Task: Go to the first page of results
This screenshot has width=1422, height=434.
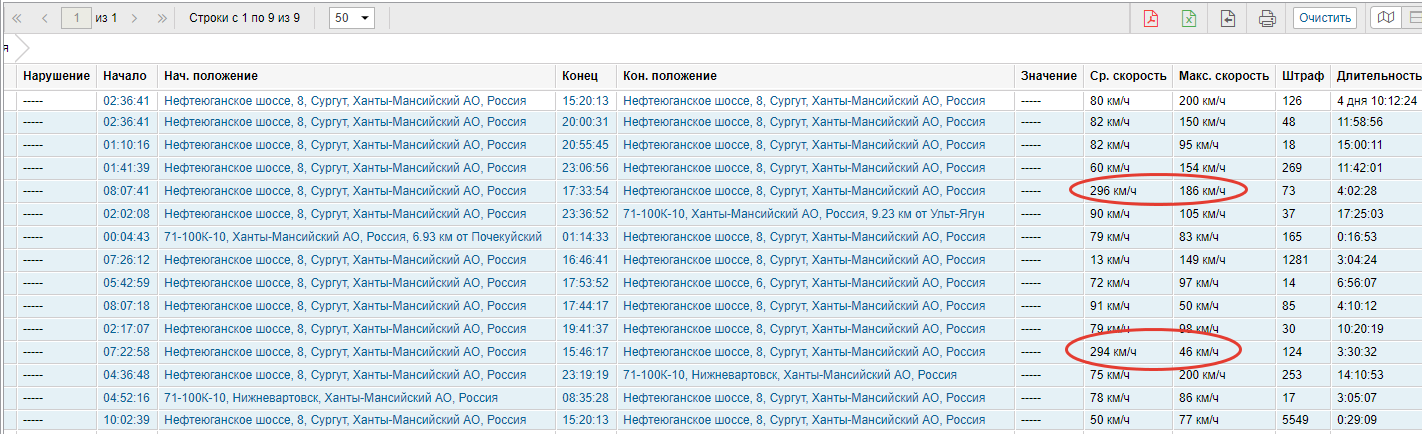Action: point(16,18)
